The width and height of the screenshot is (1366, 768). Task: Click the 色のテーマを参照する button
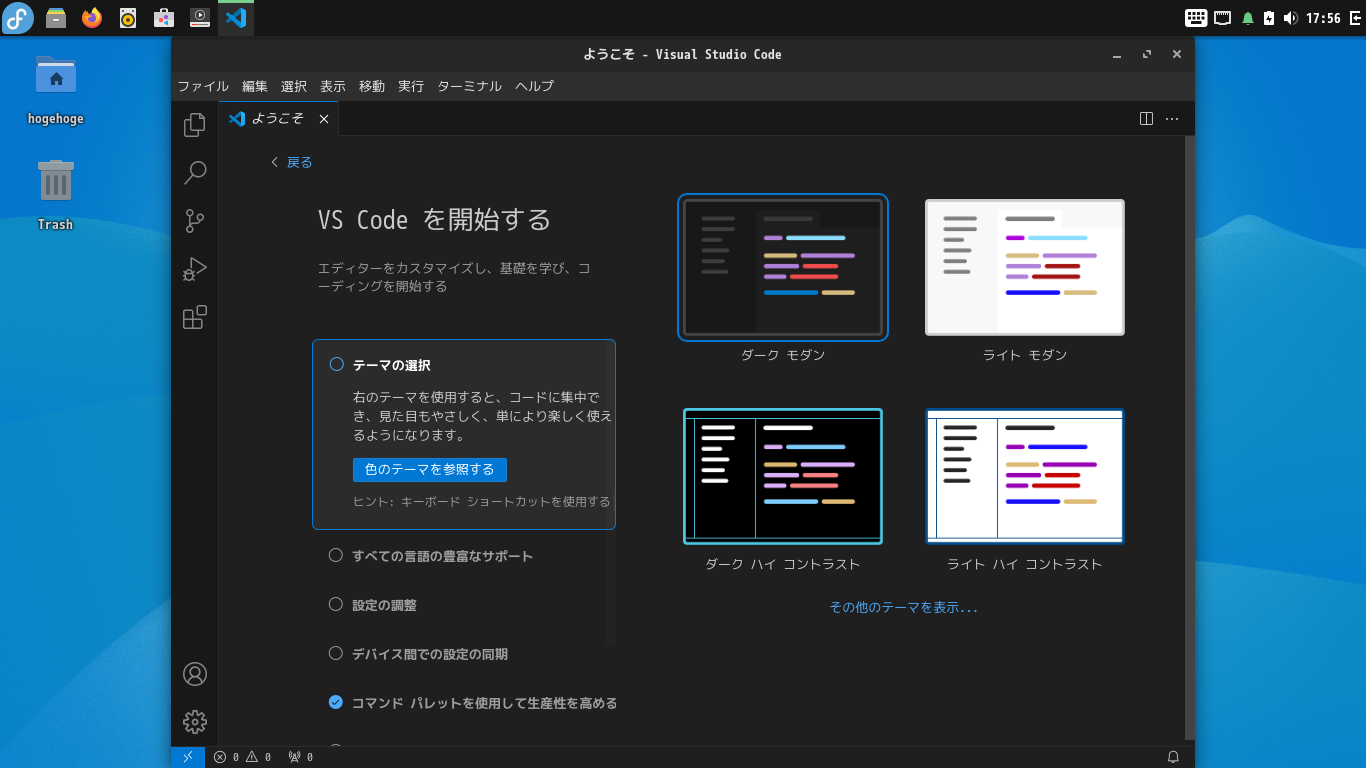pos(430,470)
